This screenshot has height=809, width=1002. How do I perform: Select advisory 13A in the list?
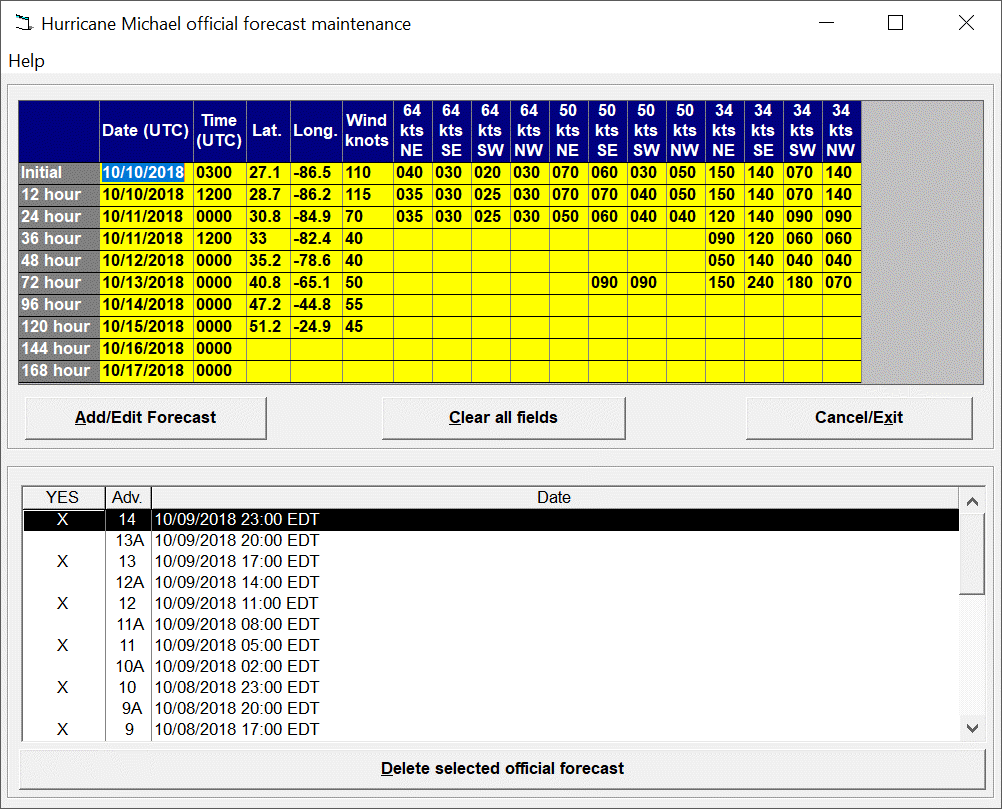point(127,541)
